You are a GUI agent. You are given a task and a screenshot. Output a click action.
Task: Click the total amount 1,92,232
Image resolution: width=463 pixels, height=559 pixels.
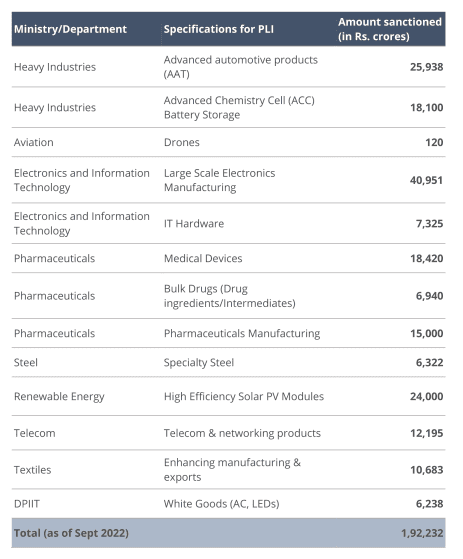pyautogui.click(x=422, y=533)
